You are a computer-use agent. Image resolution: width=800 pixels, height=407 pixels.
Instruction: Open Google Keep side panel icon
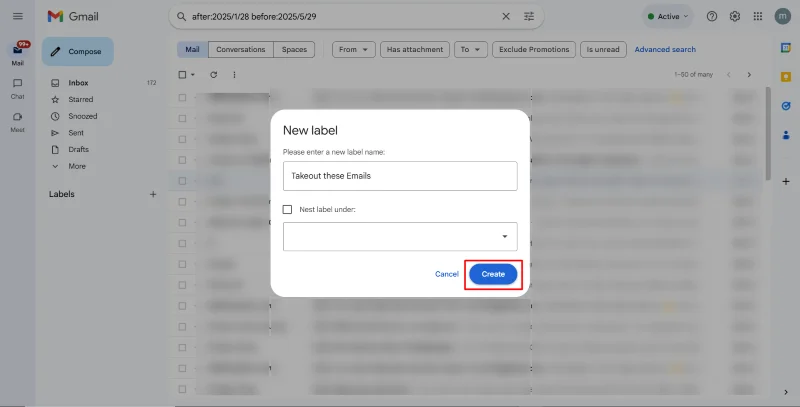coord(786,77)
